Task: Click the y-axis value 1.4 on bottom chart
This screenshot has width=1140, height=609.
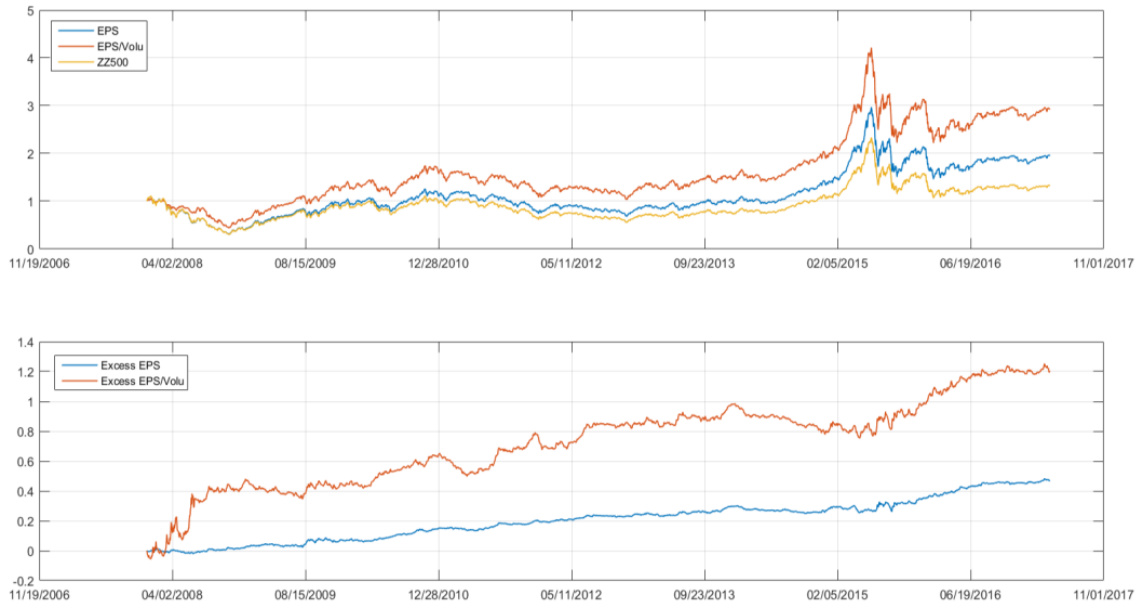Action: (x=24, y=343)
